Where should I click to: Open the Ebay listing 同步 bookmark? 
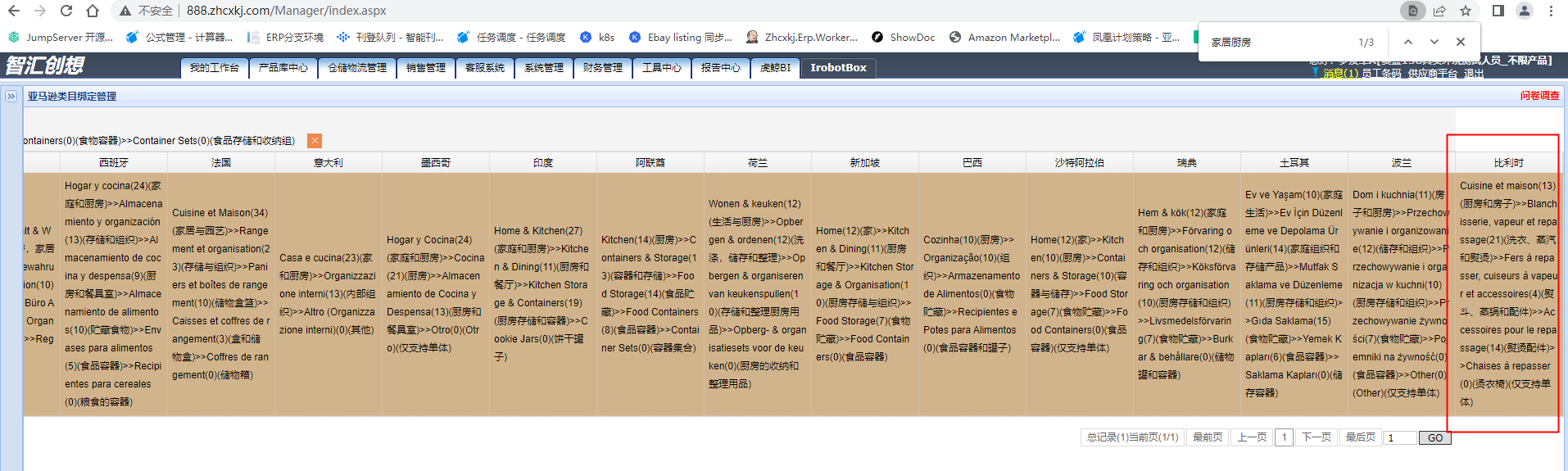coord(681,37)
